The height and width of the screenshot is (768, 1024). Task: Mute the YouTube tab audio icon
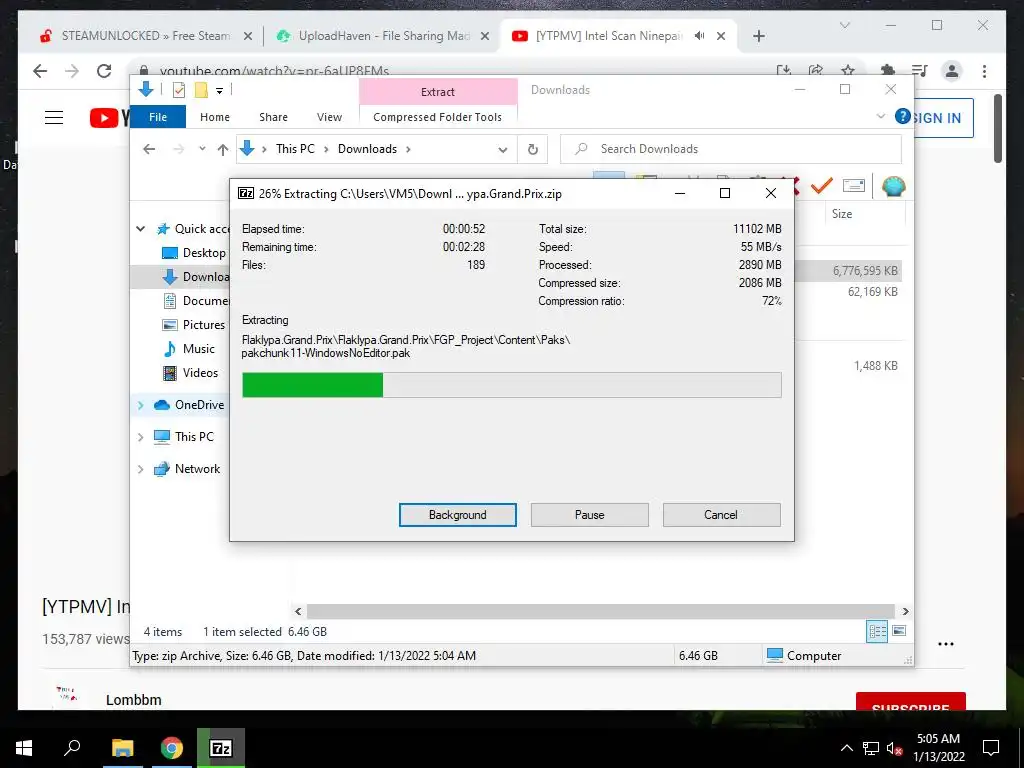point(699,36)
